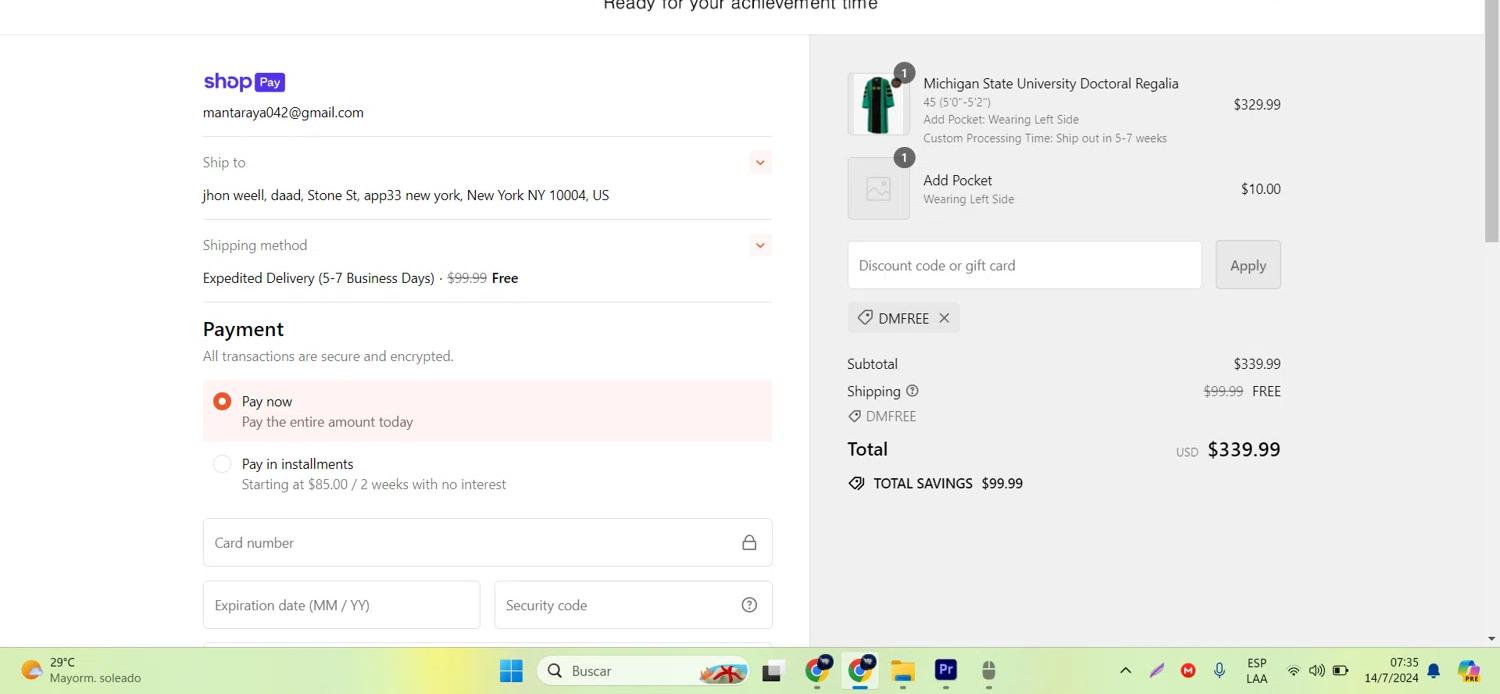
Task: Click the battery tray icon
Action: tap(1341, 671)
